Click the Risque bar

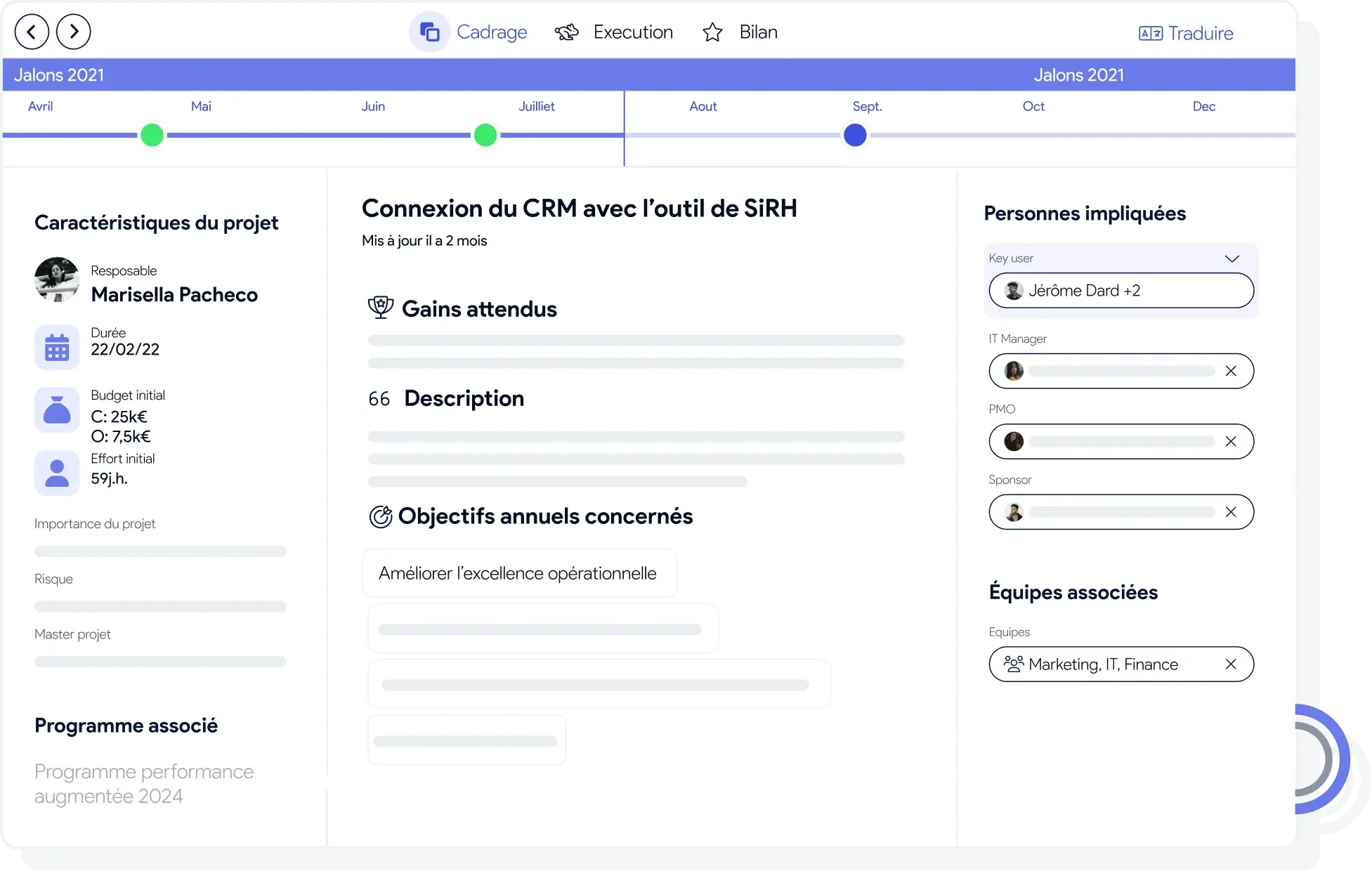click(x=160, y=606)
